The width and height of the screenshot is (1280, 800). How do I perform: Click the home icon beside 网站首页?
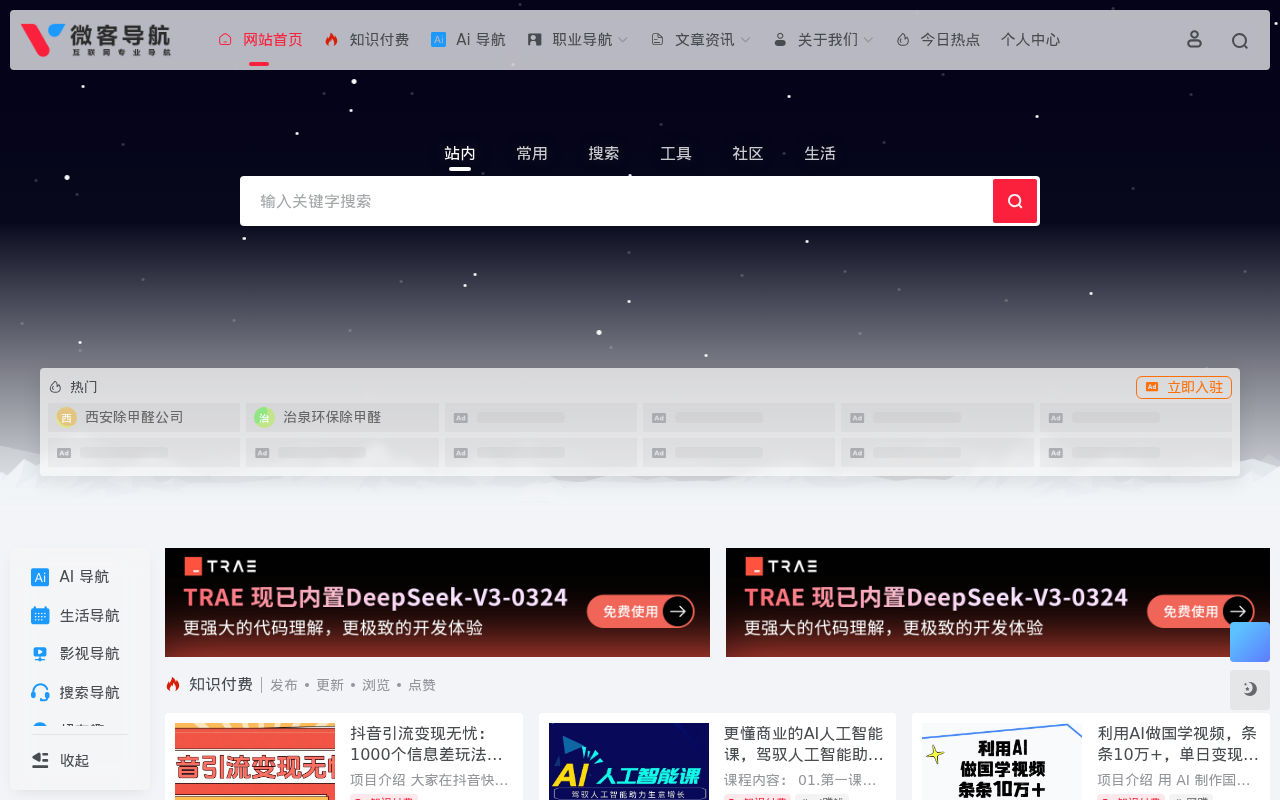[x=225, y=40]
